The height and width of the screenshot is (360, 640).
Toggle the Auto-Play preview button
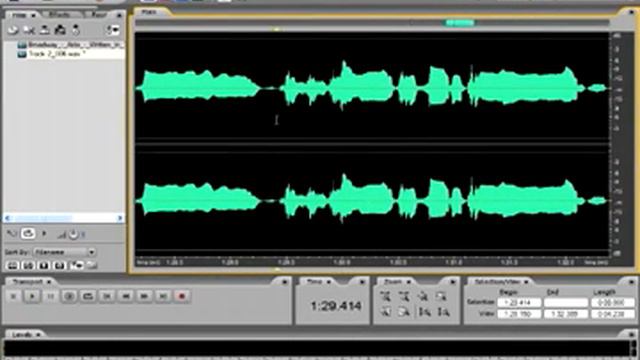coord(12,234)
